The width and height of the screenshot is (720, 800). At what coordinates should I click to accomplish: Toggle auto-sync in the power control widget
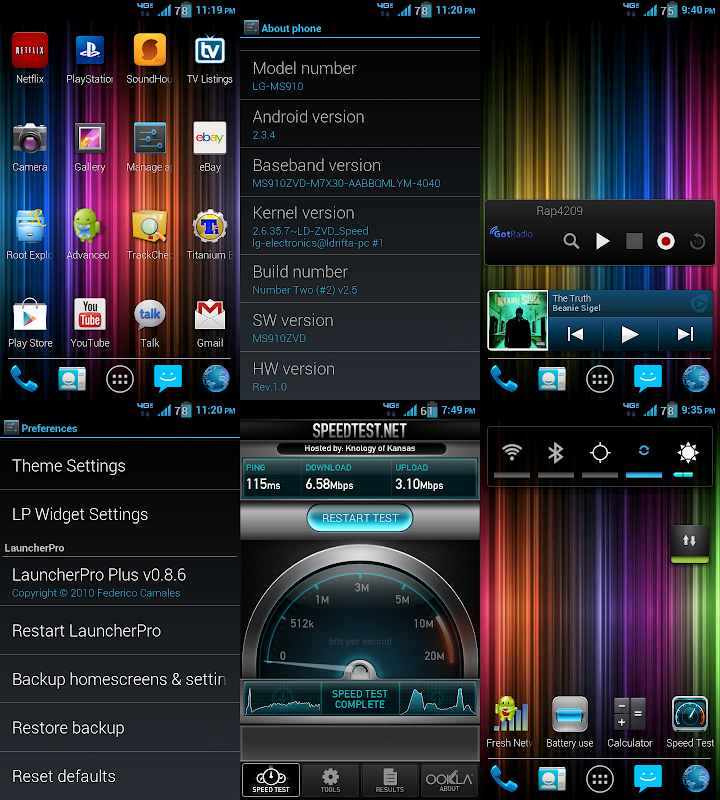pyautogui.click(x=644, y=454)
